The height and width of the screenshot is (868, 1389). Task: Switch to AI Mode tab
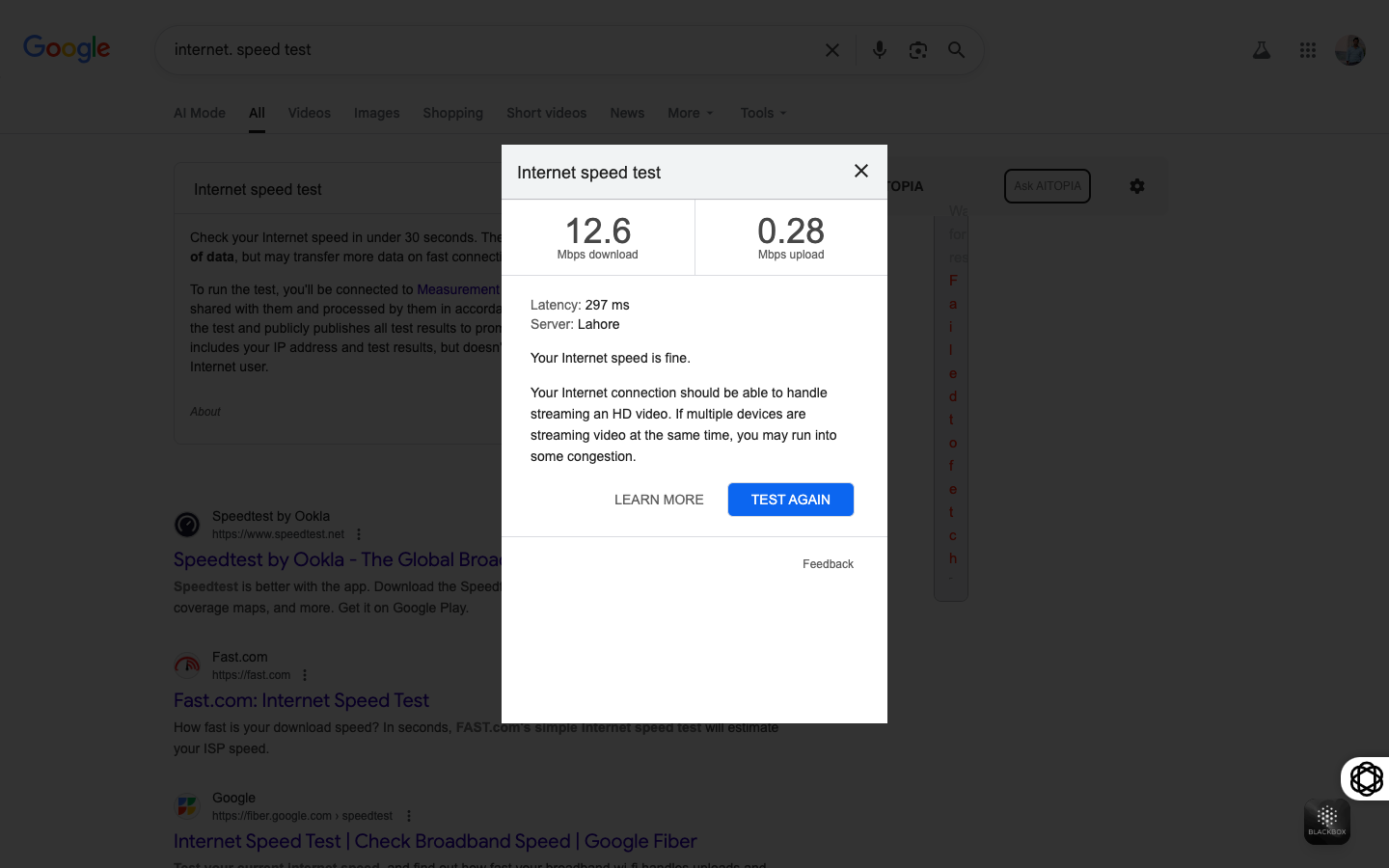click(200, 113)
